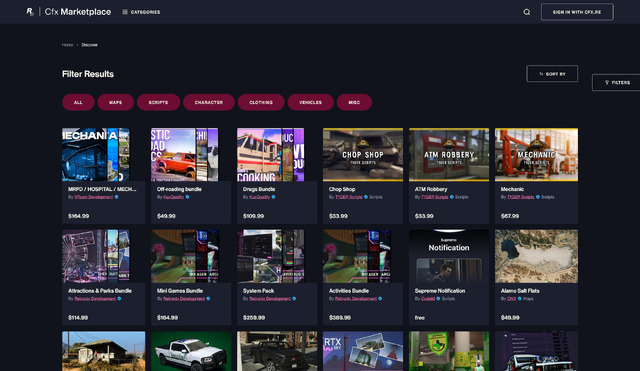
Task: Open the seller link under Alamo Salt Flats
Action: point(511,298)
